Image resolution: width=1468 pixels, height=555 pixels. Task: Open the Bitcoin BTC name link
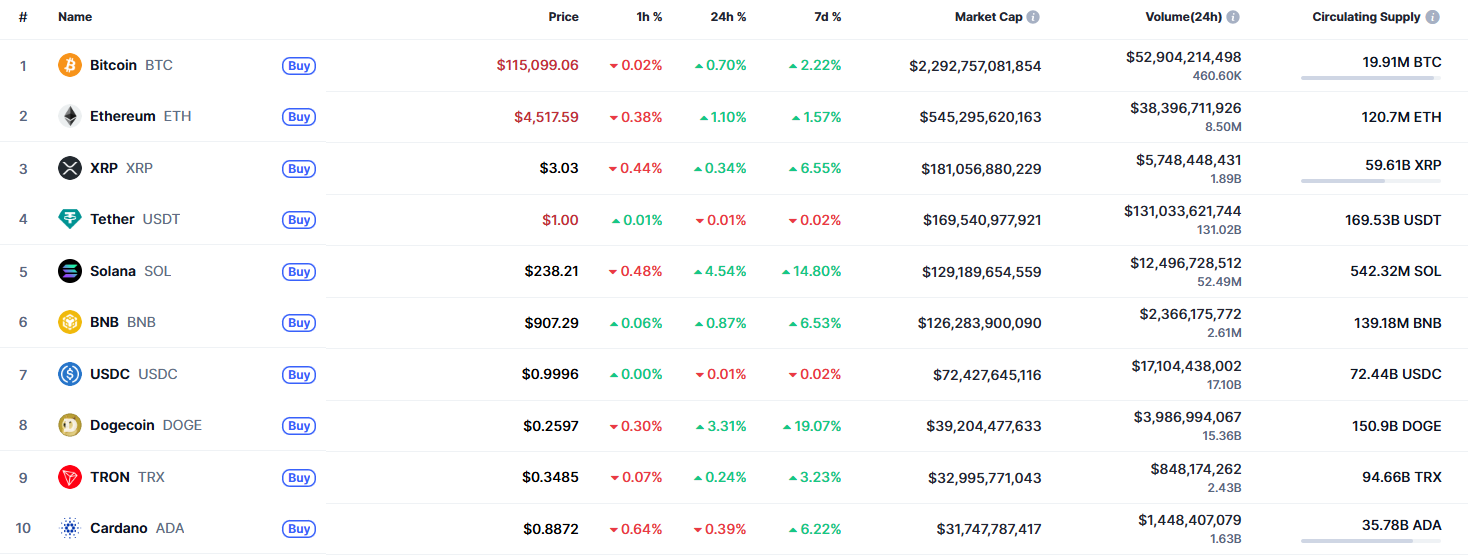[x=131, y=65]
